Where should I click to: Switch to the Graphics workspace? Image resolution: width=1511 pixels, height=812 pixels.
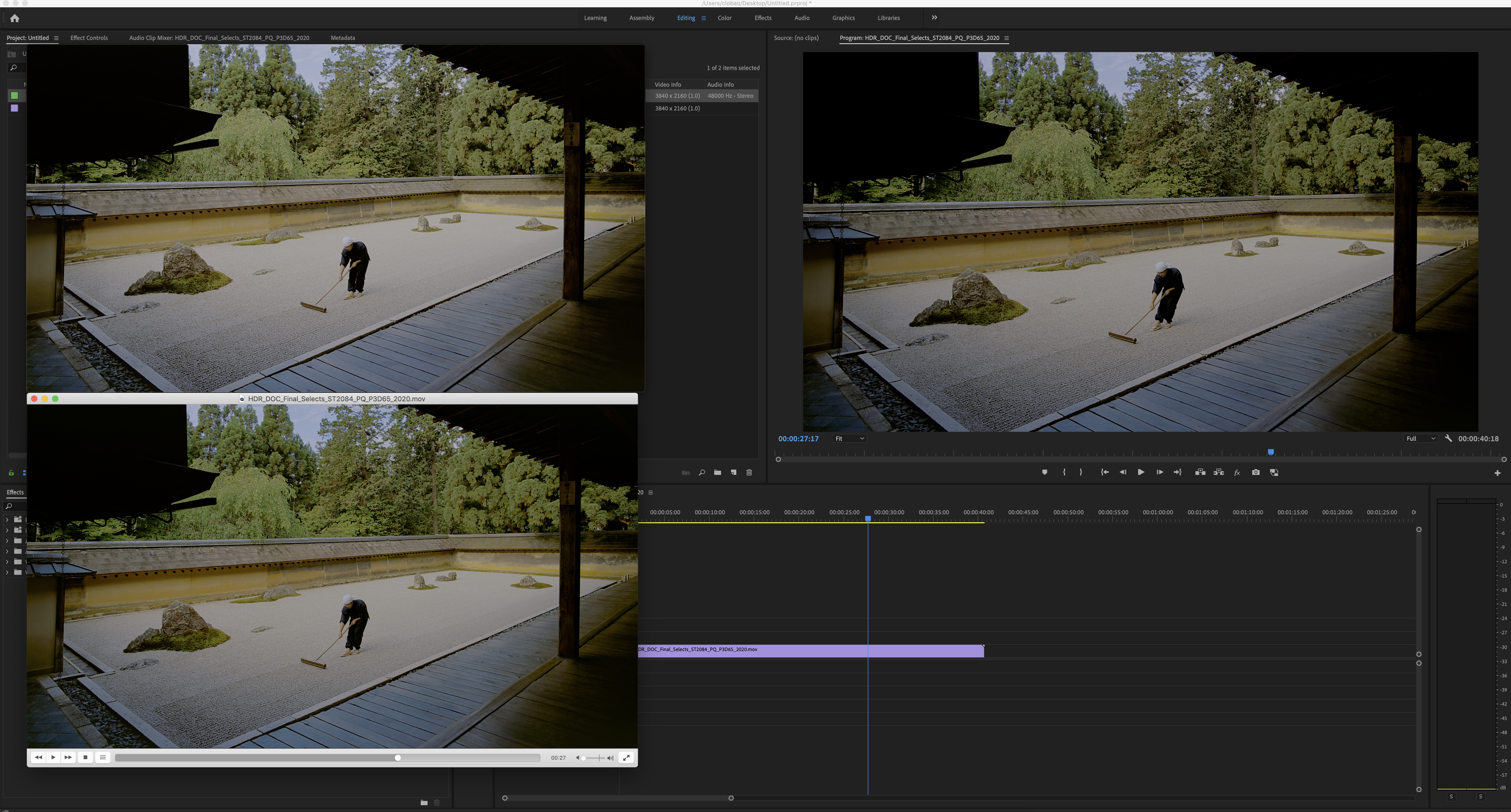click(x=844, y=18)
